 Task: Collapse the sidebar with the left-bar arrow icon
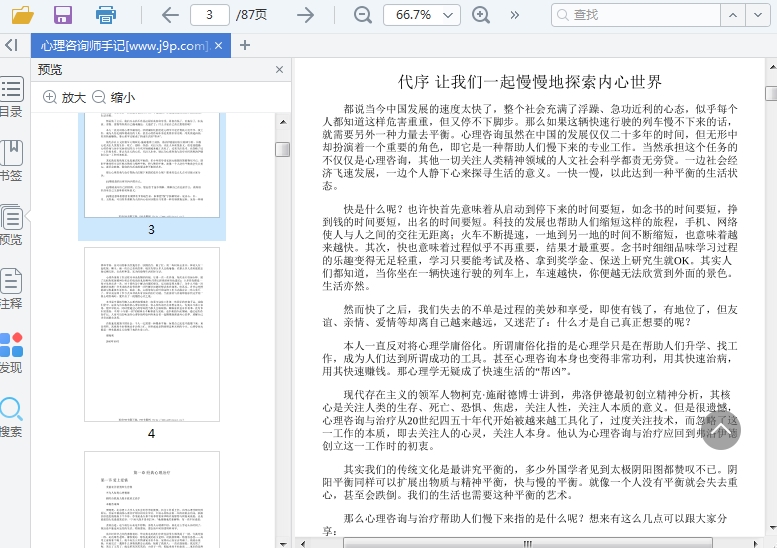pos(11,45)
